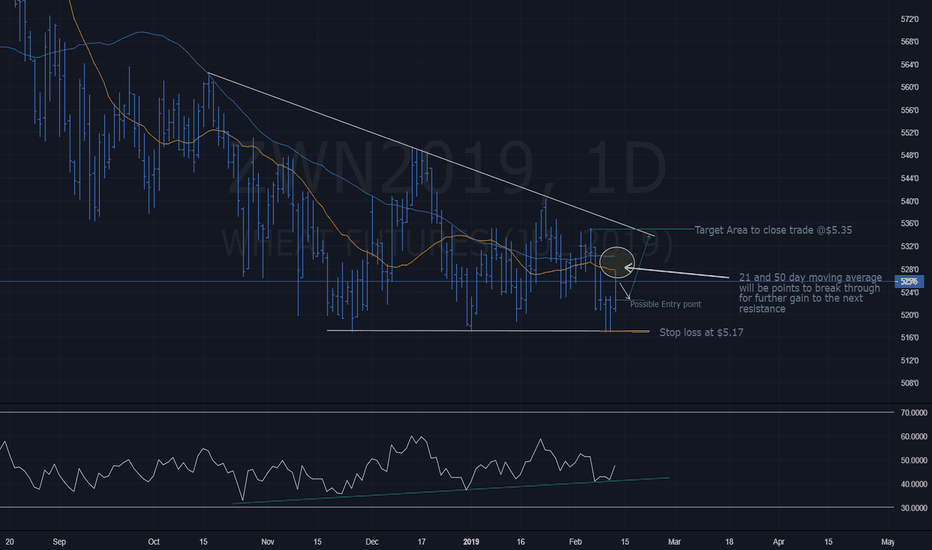The image size is (932, 550).
Task: Click the "Possible Entry point" annotation text
Action: click(x=665, y=304)
